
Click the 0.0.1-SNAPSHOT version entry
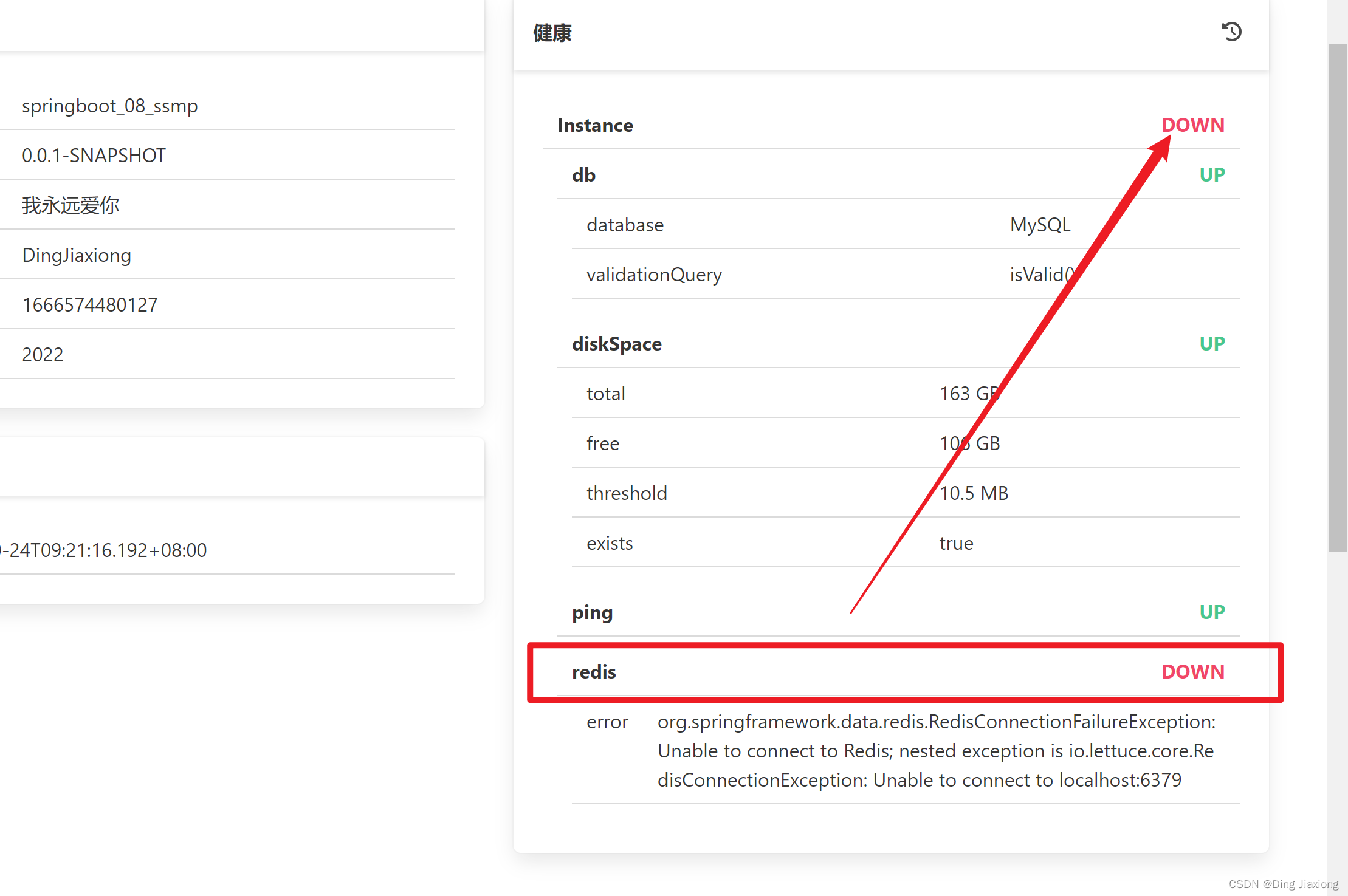(94, 156)
